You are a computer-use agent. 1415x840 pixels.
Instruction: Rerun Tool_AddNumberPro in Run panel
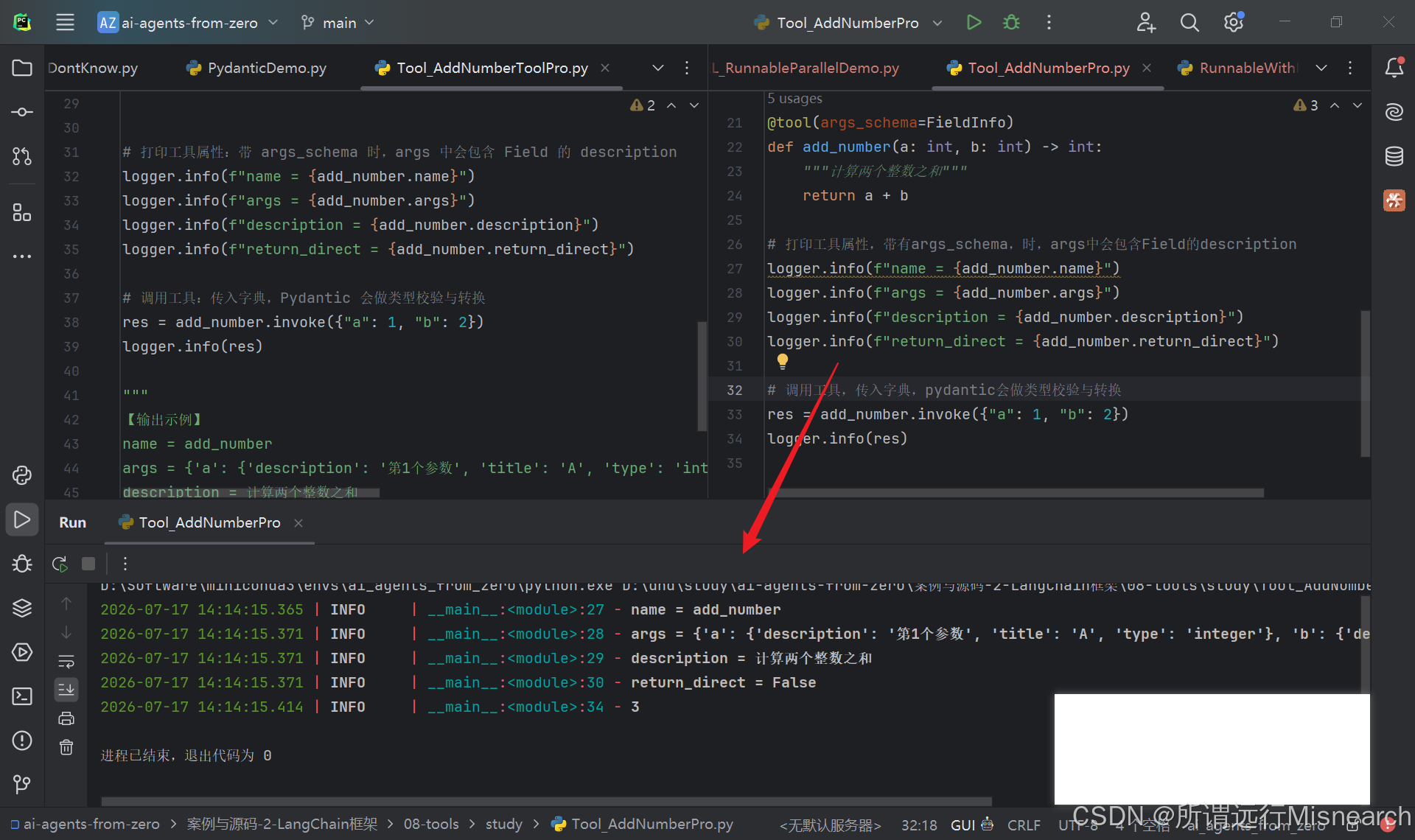(60, 564)
